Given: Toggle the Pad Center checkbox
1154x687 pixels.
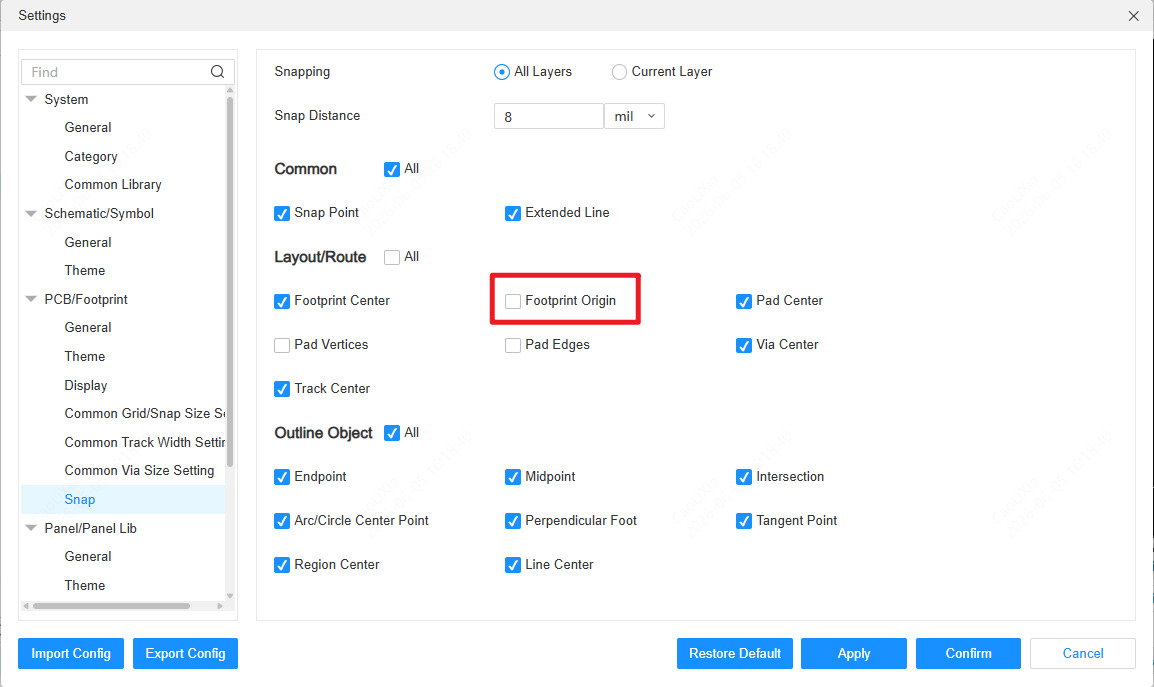Looking at the screenshot, I should (744, 301).
